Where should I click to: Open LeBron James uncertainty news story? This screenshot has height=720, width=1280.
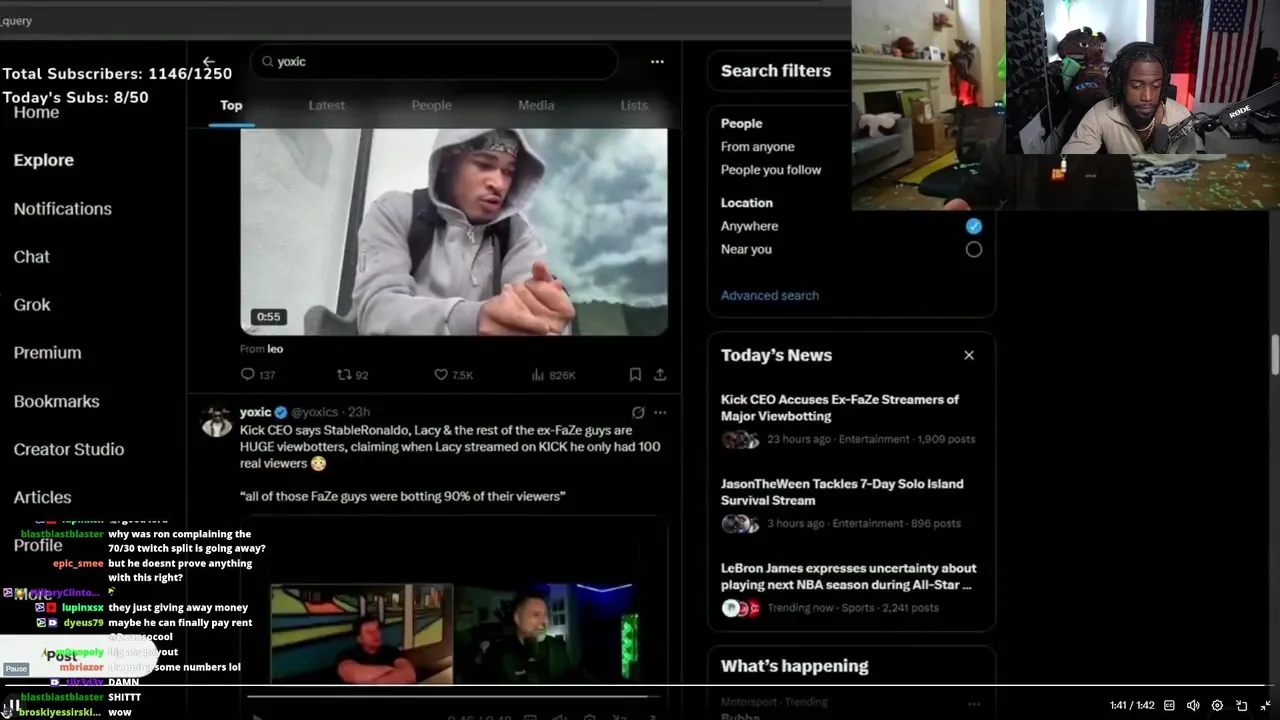point(851,587)
